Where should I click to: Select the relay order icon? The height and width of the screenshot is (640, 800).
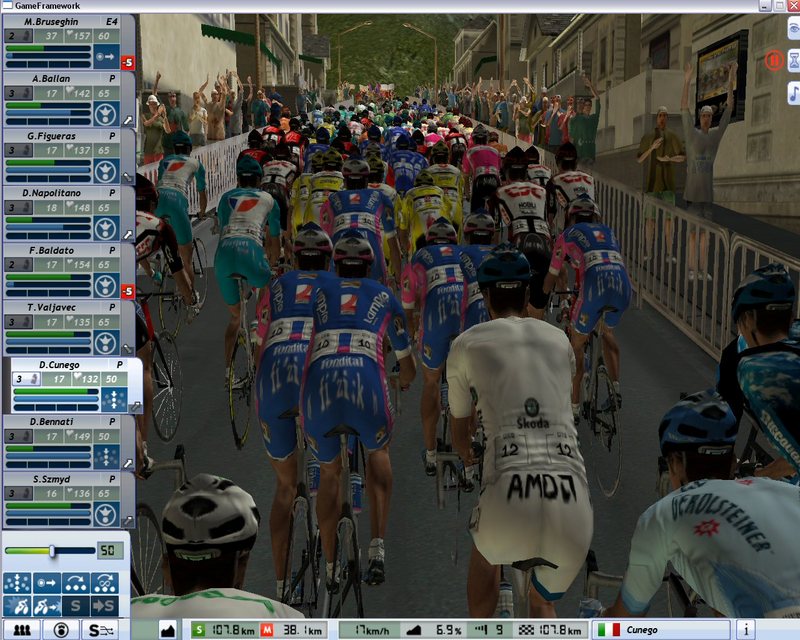click(x=74, y=584)
